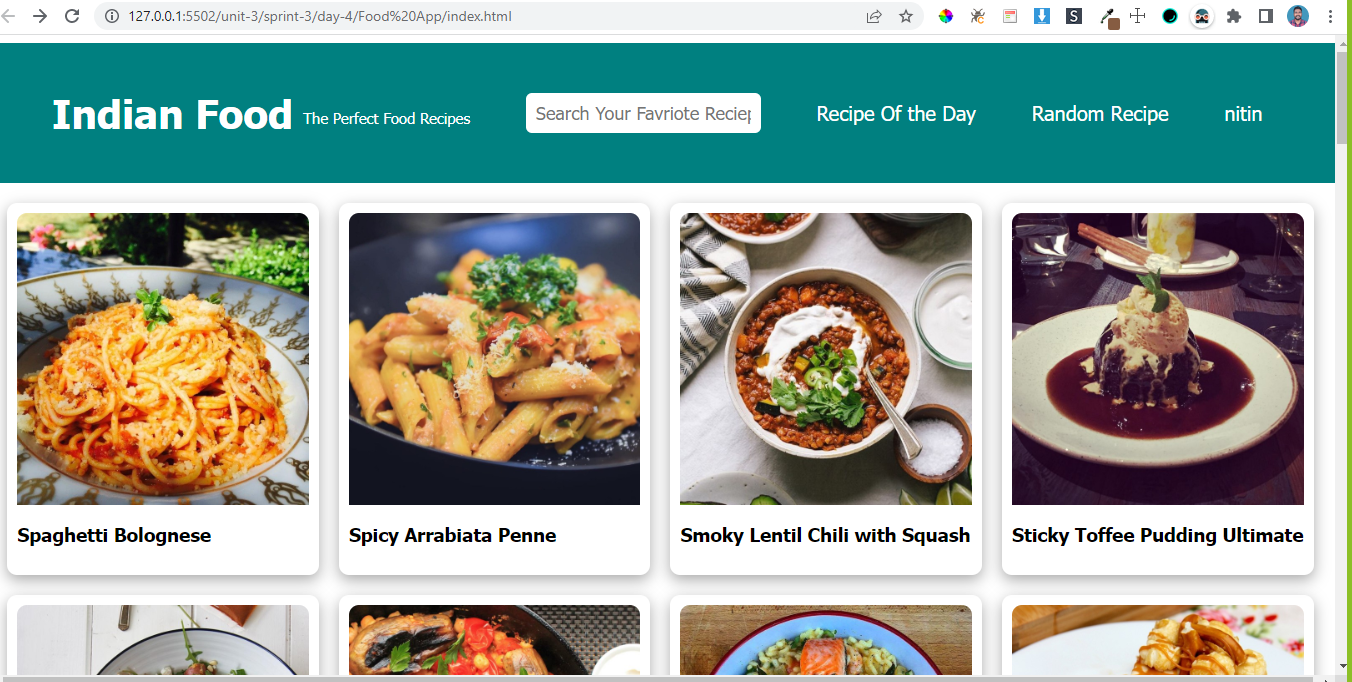Viewport: 1352px width, 682px height.
Task: Click the Stylus extension icon
Action: [x=1073, y=16]
